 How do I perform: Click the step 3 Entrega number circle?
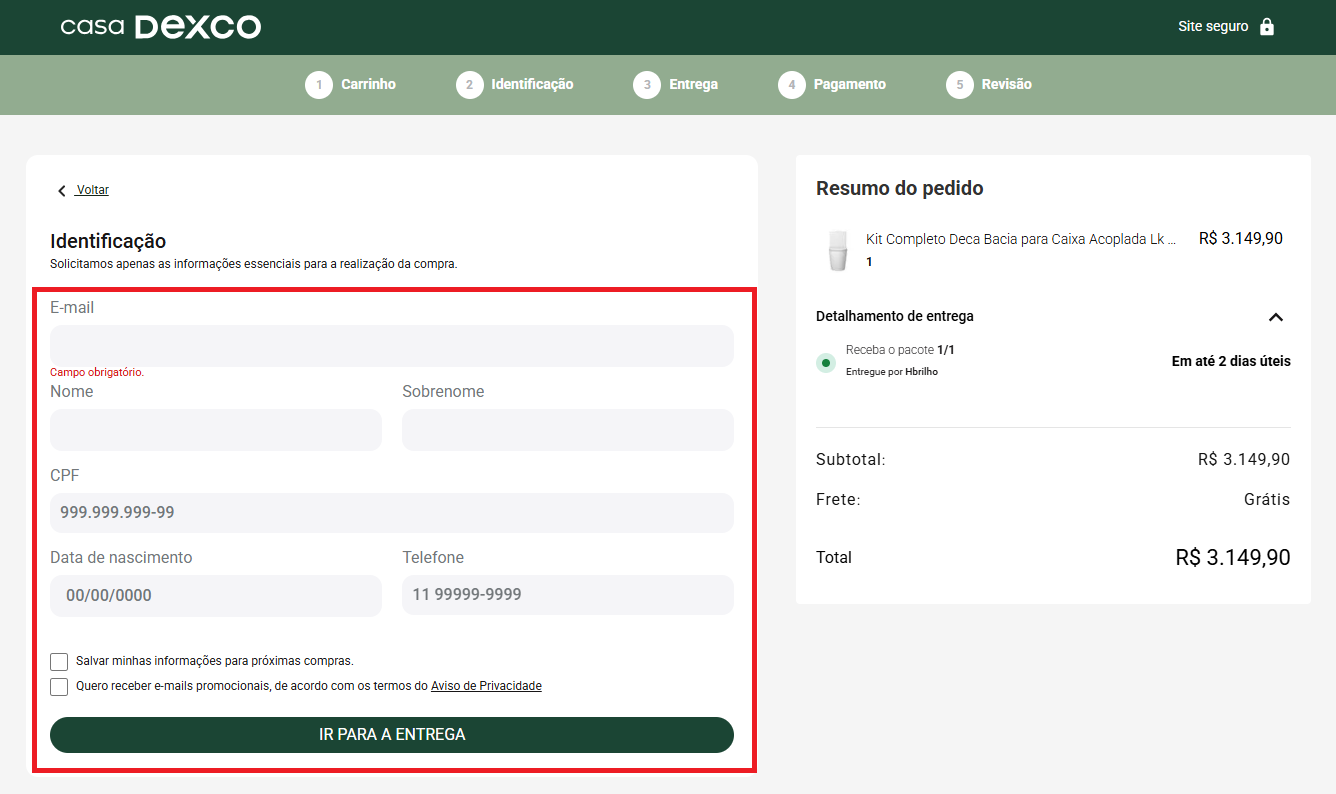(647, 85)
